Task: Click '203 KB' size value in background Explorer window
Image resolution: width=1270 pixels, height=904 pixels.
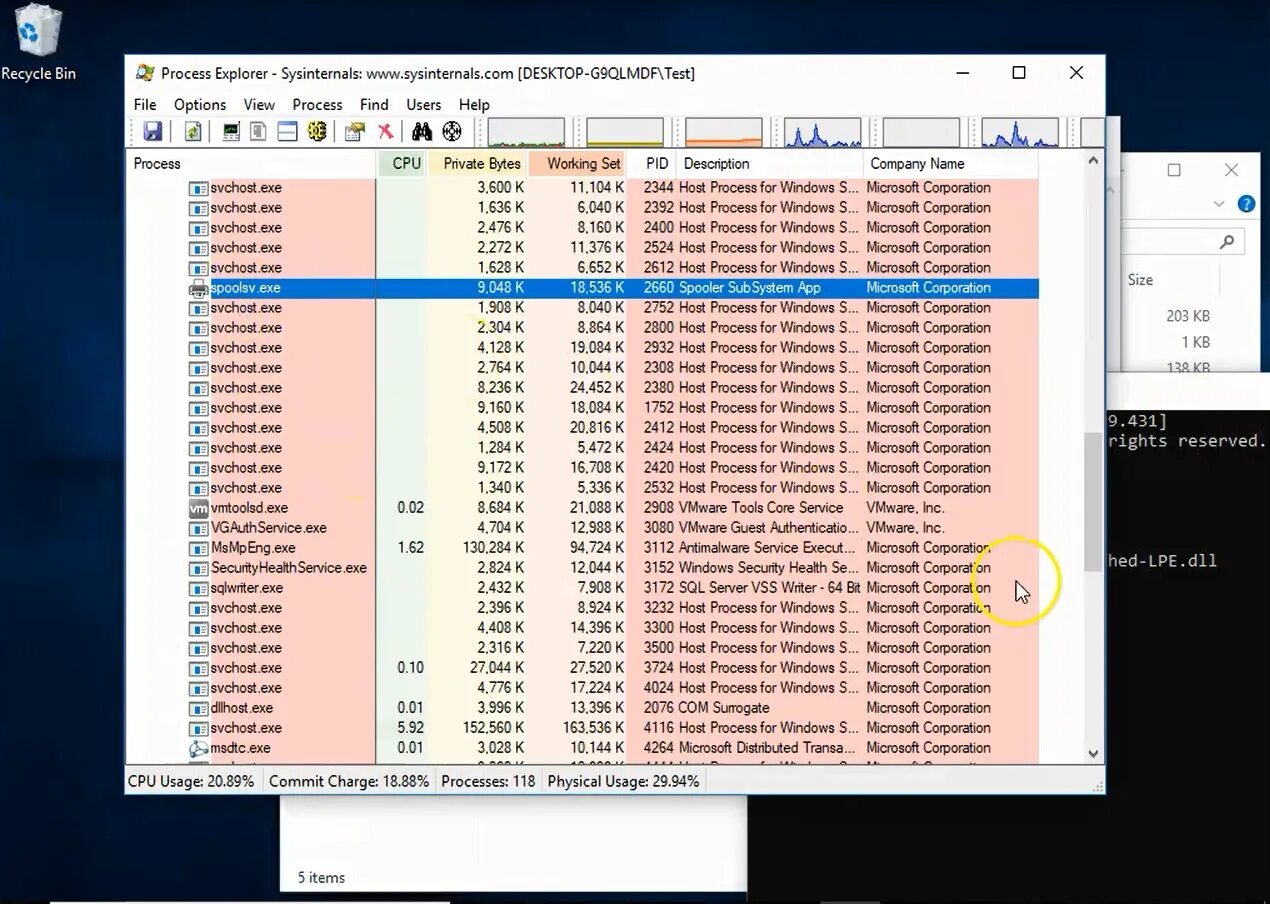Action: (1188, 316)
